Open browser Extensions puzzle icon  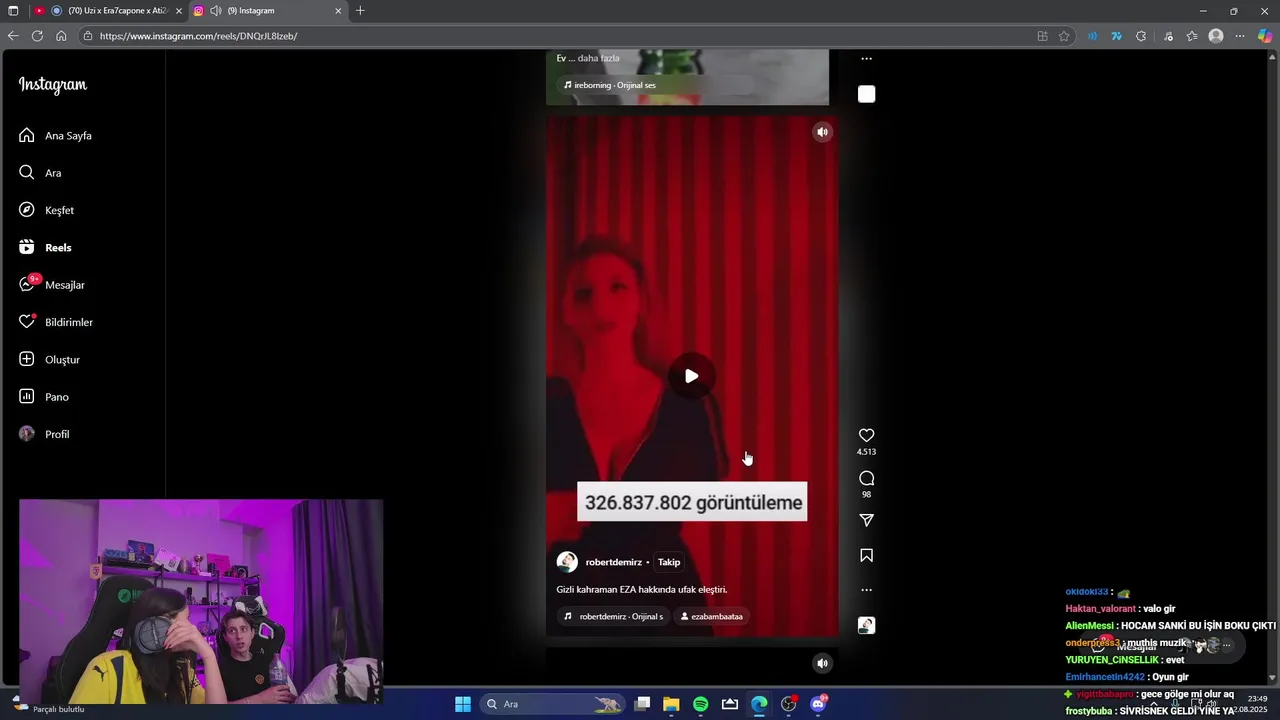(1141, 36)
